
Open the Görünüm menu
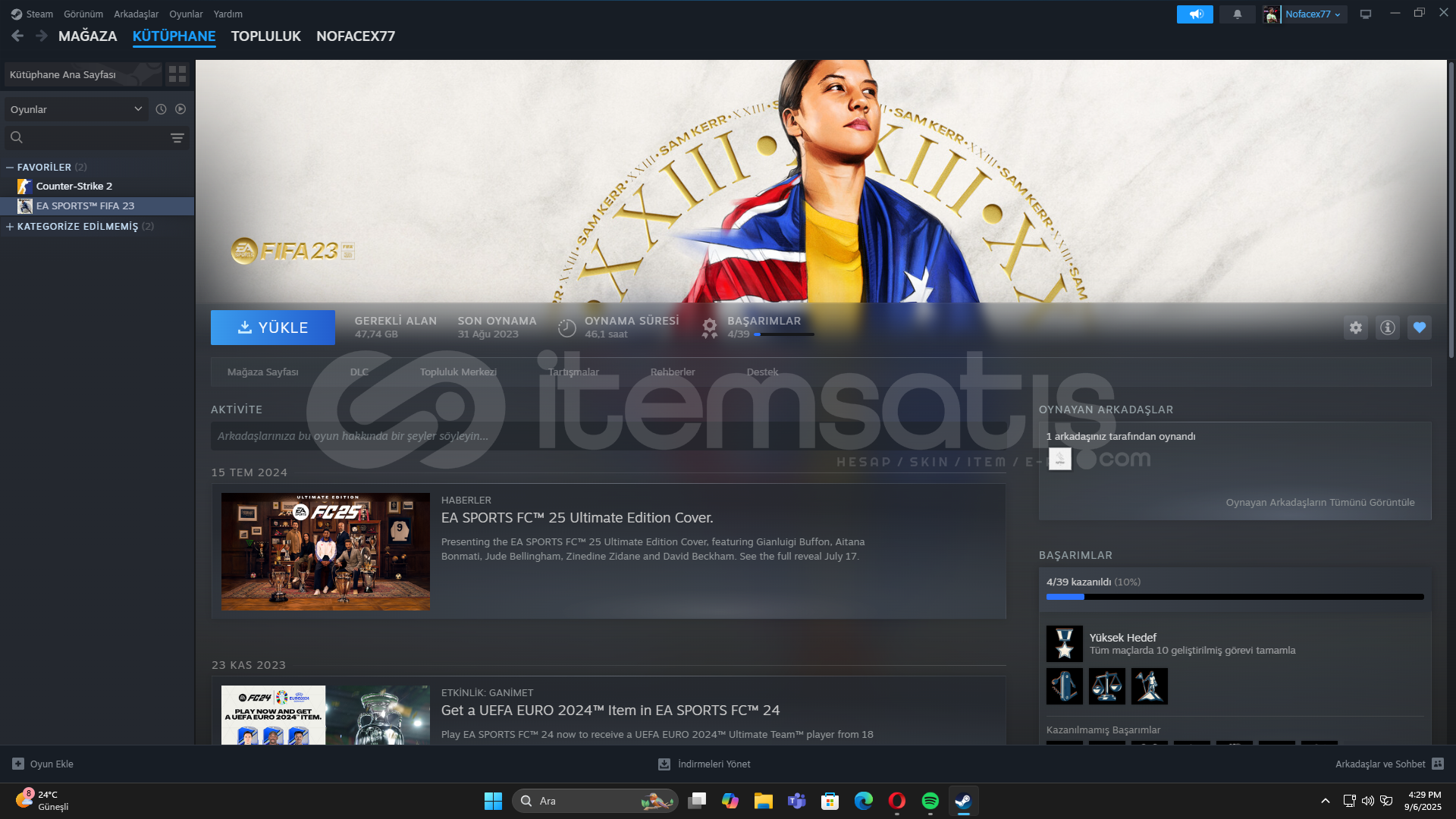point(83,14)
